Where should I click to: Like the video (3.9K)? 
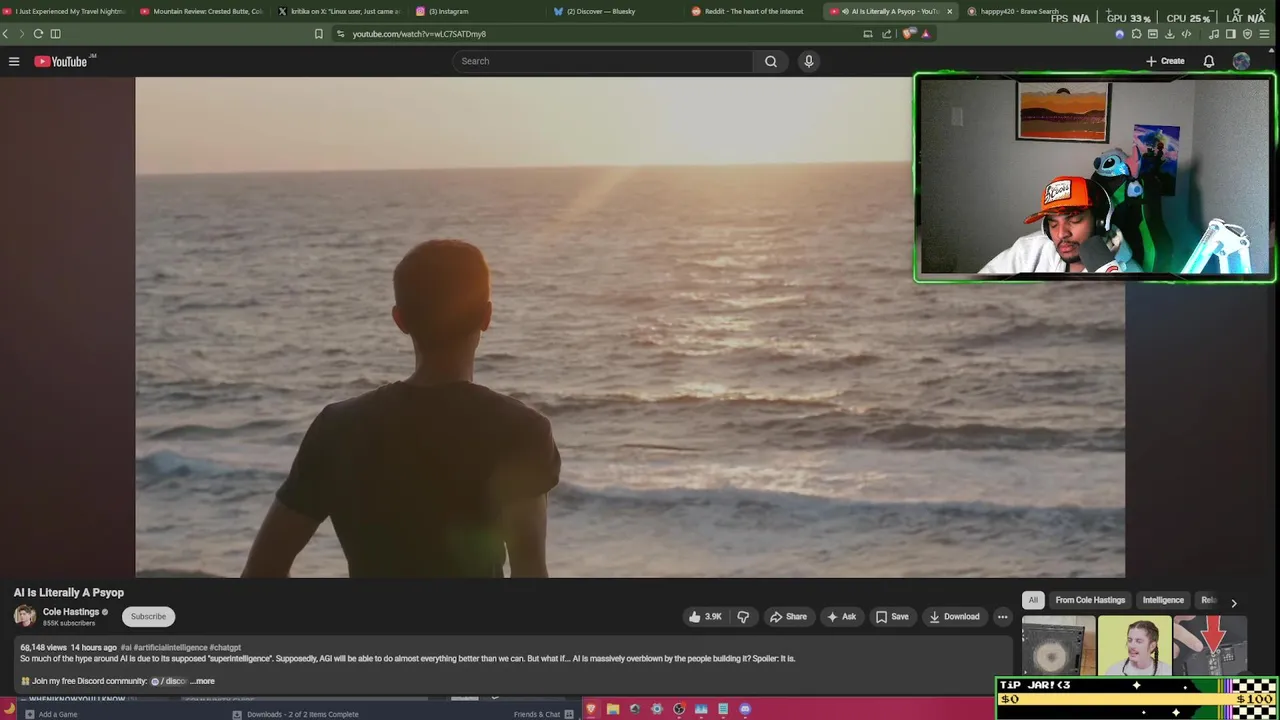705,617
